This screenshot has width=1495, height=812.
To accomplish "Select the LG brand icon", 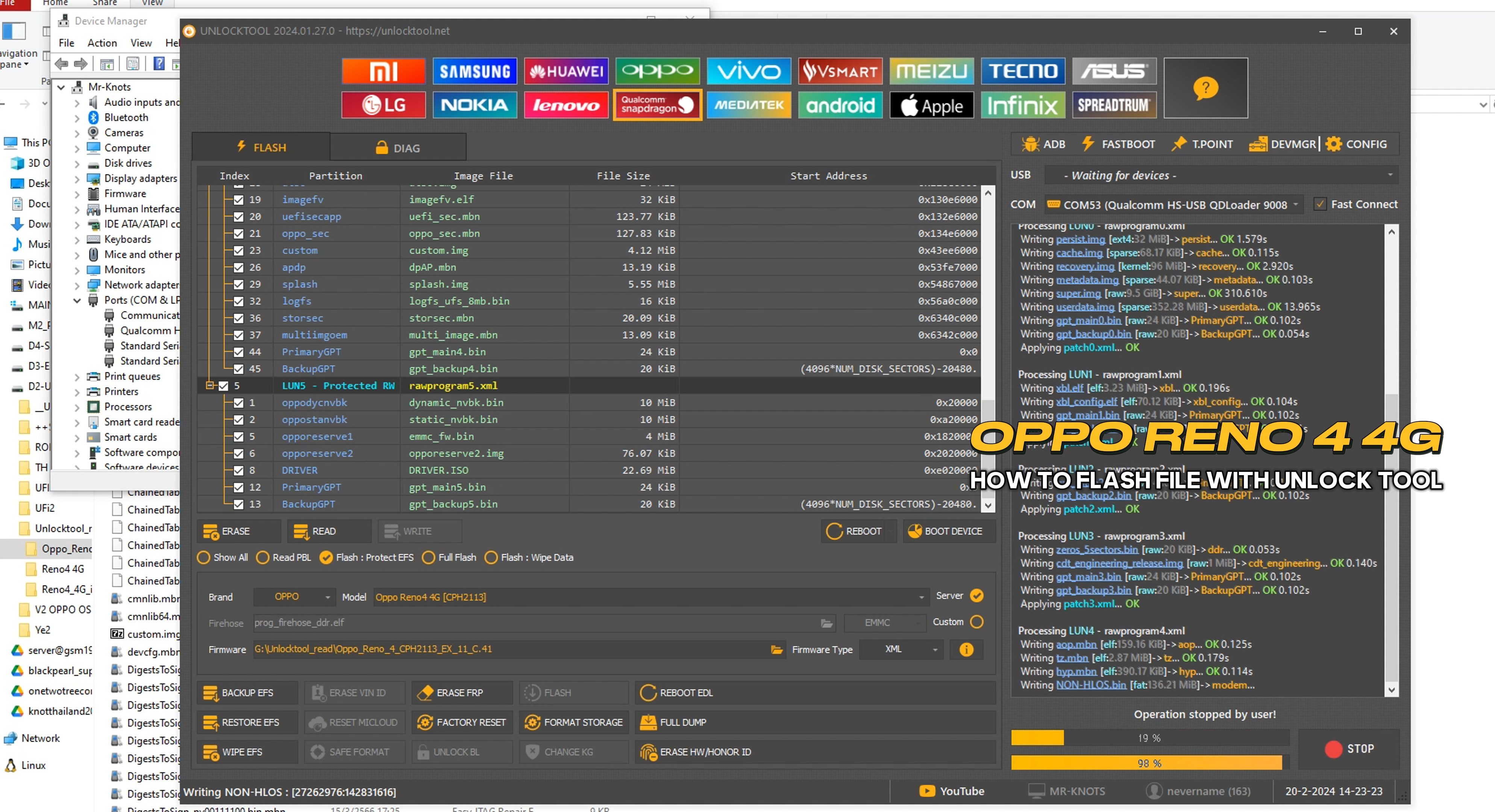I will point(383,105).
